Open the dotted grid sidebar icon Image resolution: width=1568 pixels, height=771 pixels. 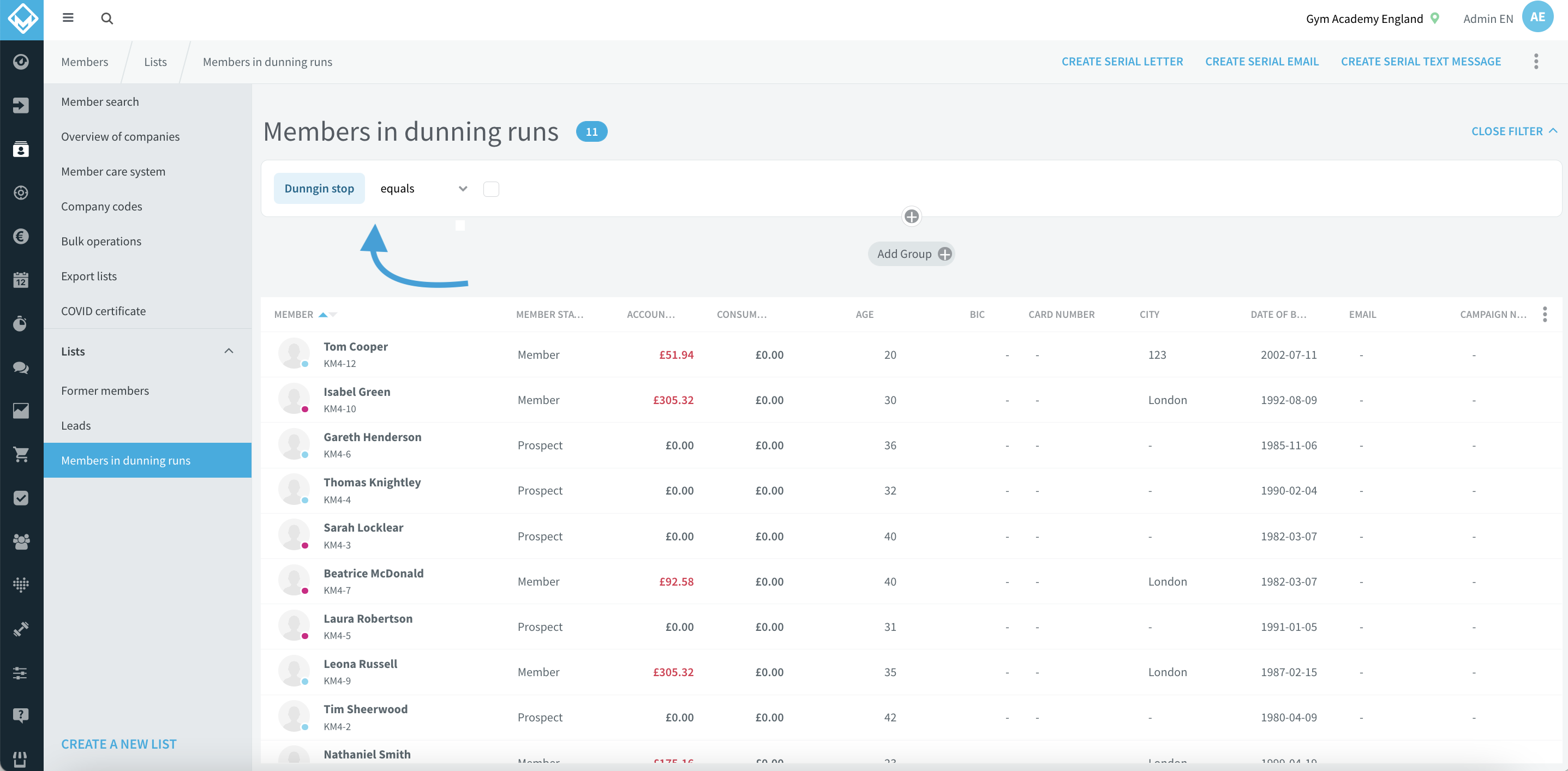pos(21,585)
